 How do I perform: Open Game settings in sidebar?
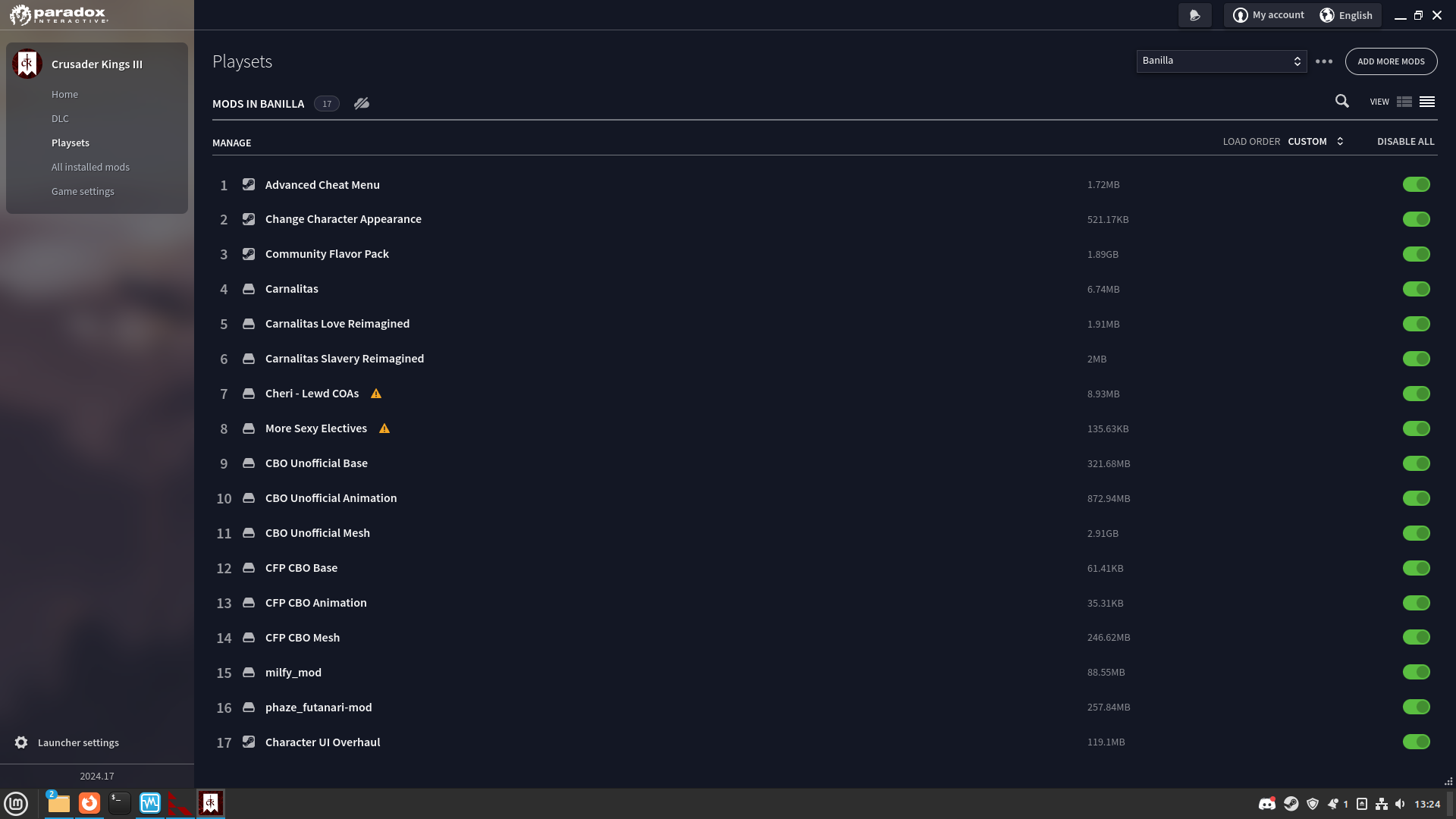[x=83, y=192]
